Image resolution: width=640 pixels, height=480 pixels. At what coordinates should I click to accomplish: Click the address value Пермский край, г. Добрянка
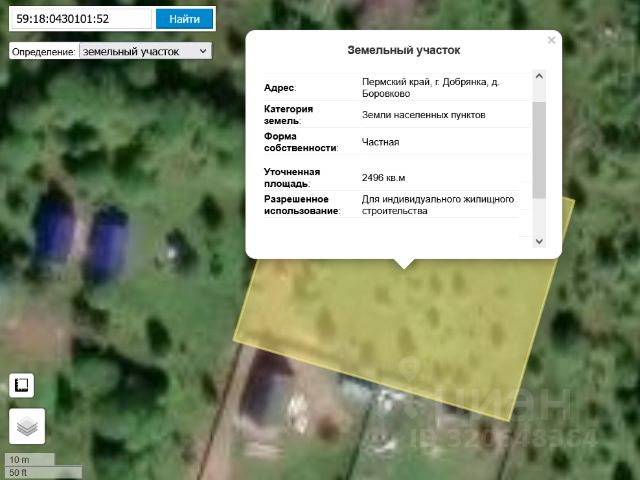pos(431,88)
